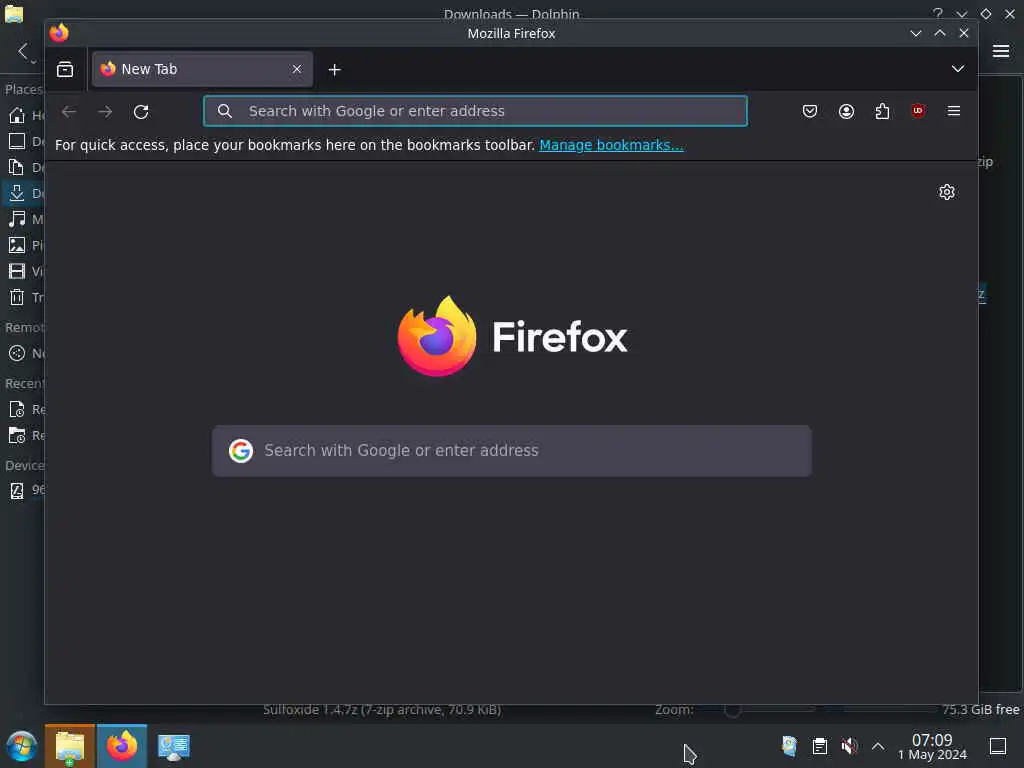This screenshot has width=1024, height=768.
Task: Open Dolphin help question mark button
Action: point(938,14)
